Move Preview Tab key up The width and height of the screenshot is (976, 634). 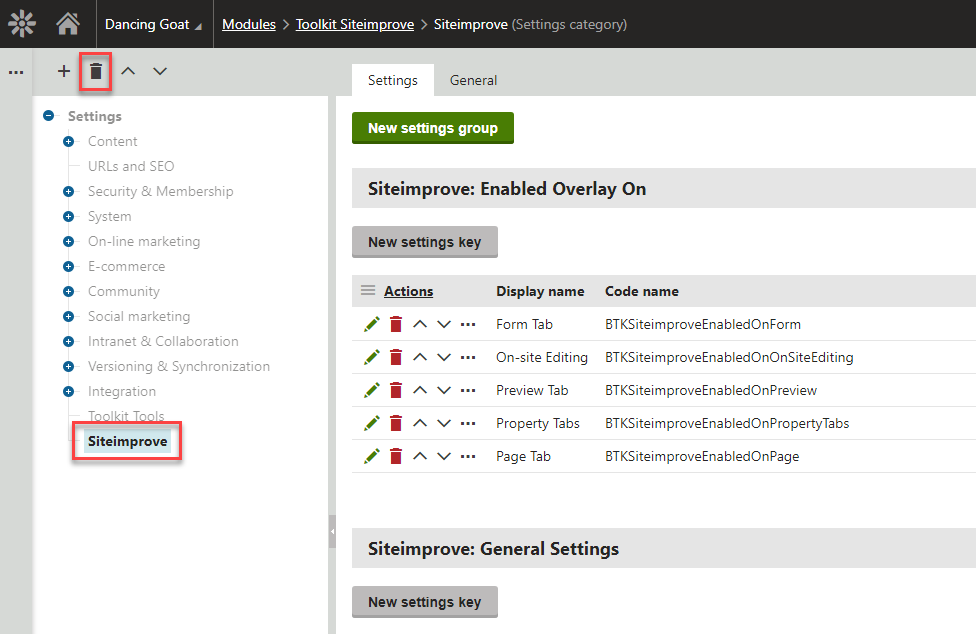pyautogui.click(x=420, y=390)
